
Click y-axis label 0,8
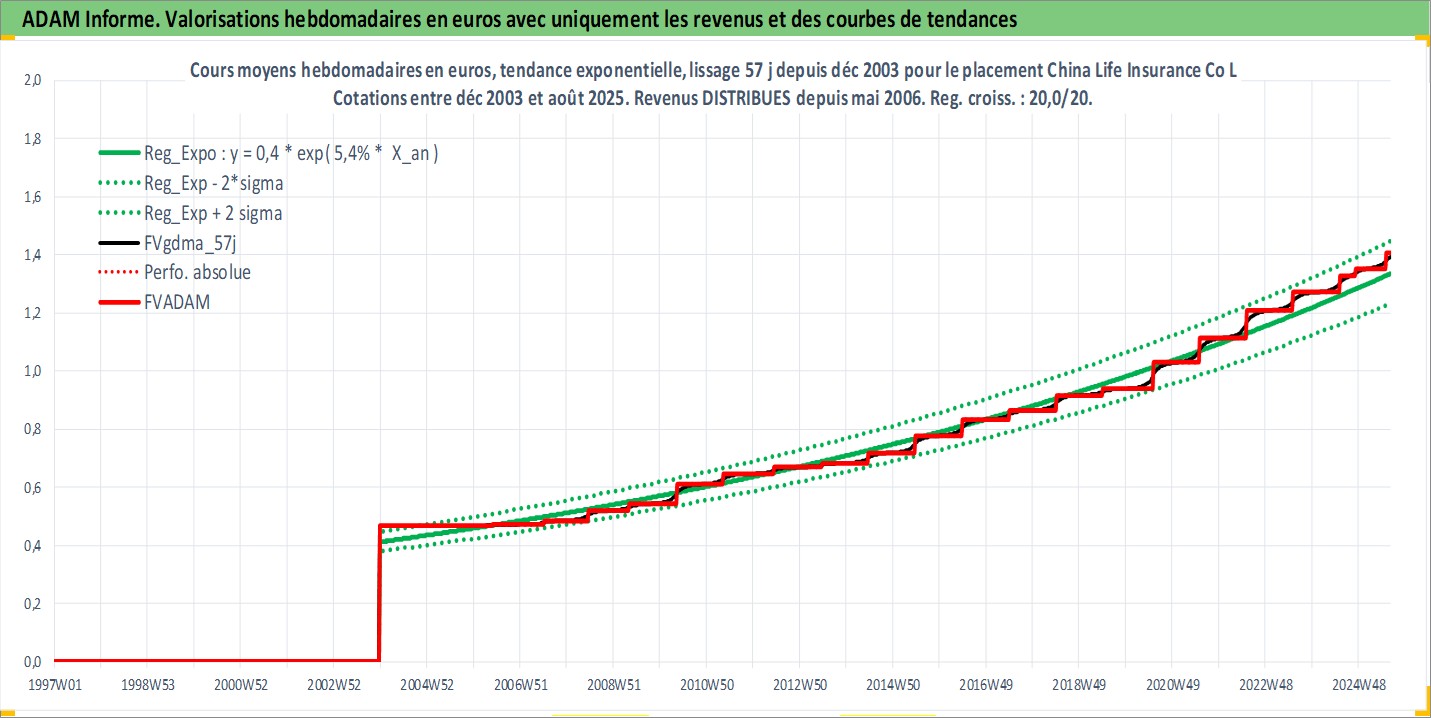click(x=31, y=429)
